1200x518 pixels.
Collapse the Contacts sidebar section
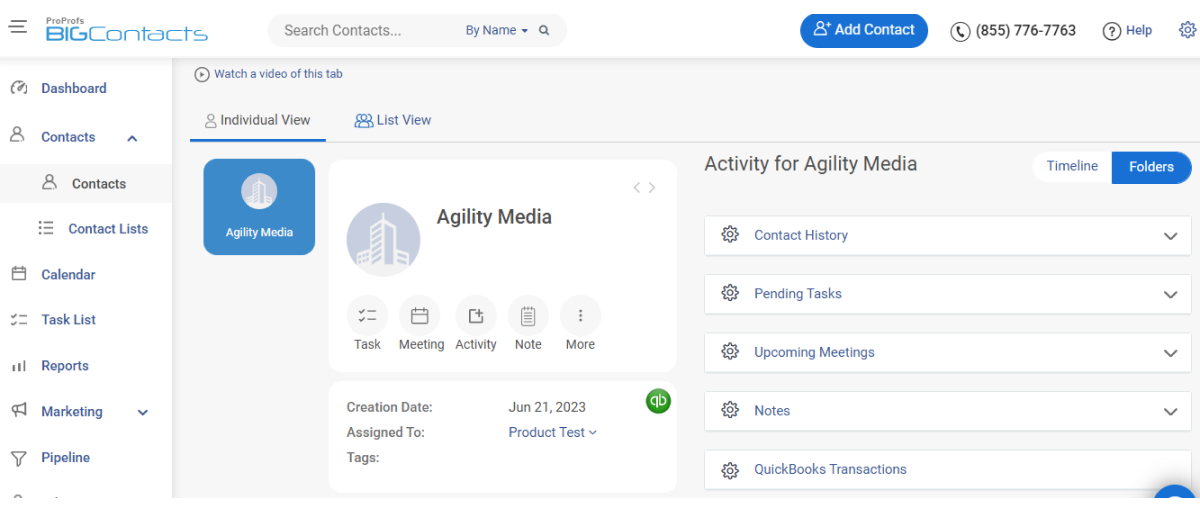tap(132, 138)
